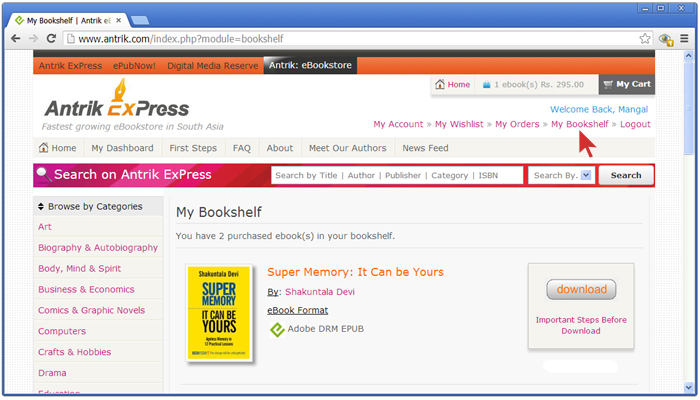Open a new browser tab
The width and height of the screenshot is (700, 400).
pyautogui.click(x=140, y=21)
